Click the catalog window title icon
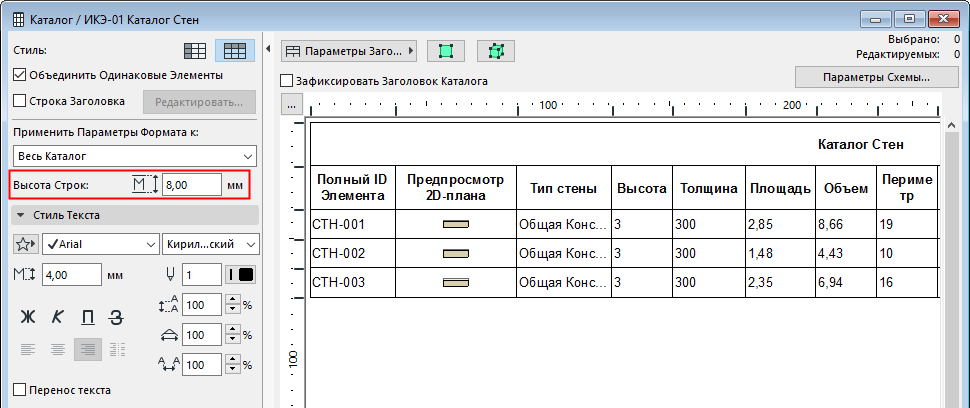The image size is (970, 408). (x=19, y=20)
